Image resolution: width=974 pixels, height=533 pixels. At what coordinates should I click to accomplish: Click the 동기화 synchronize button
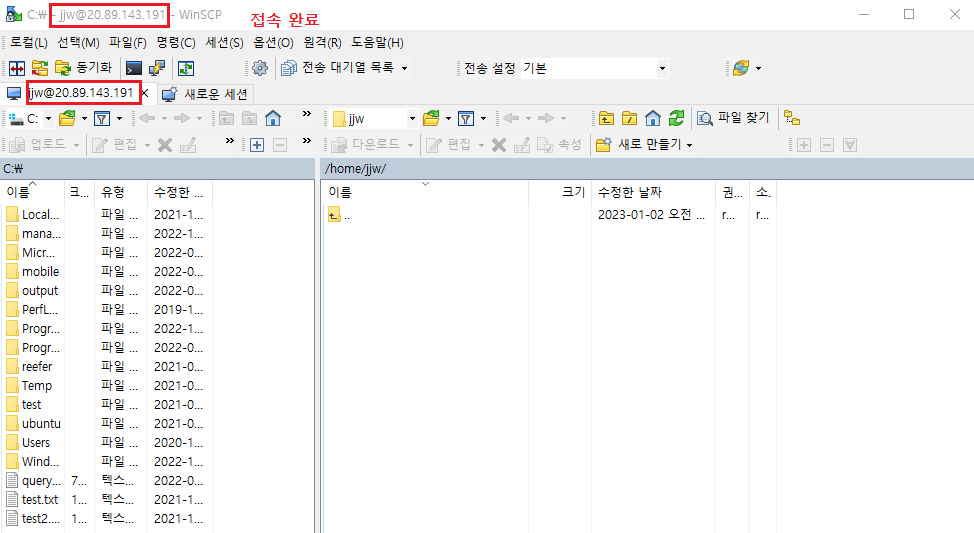point(83,68)
